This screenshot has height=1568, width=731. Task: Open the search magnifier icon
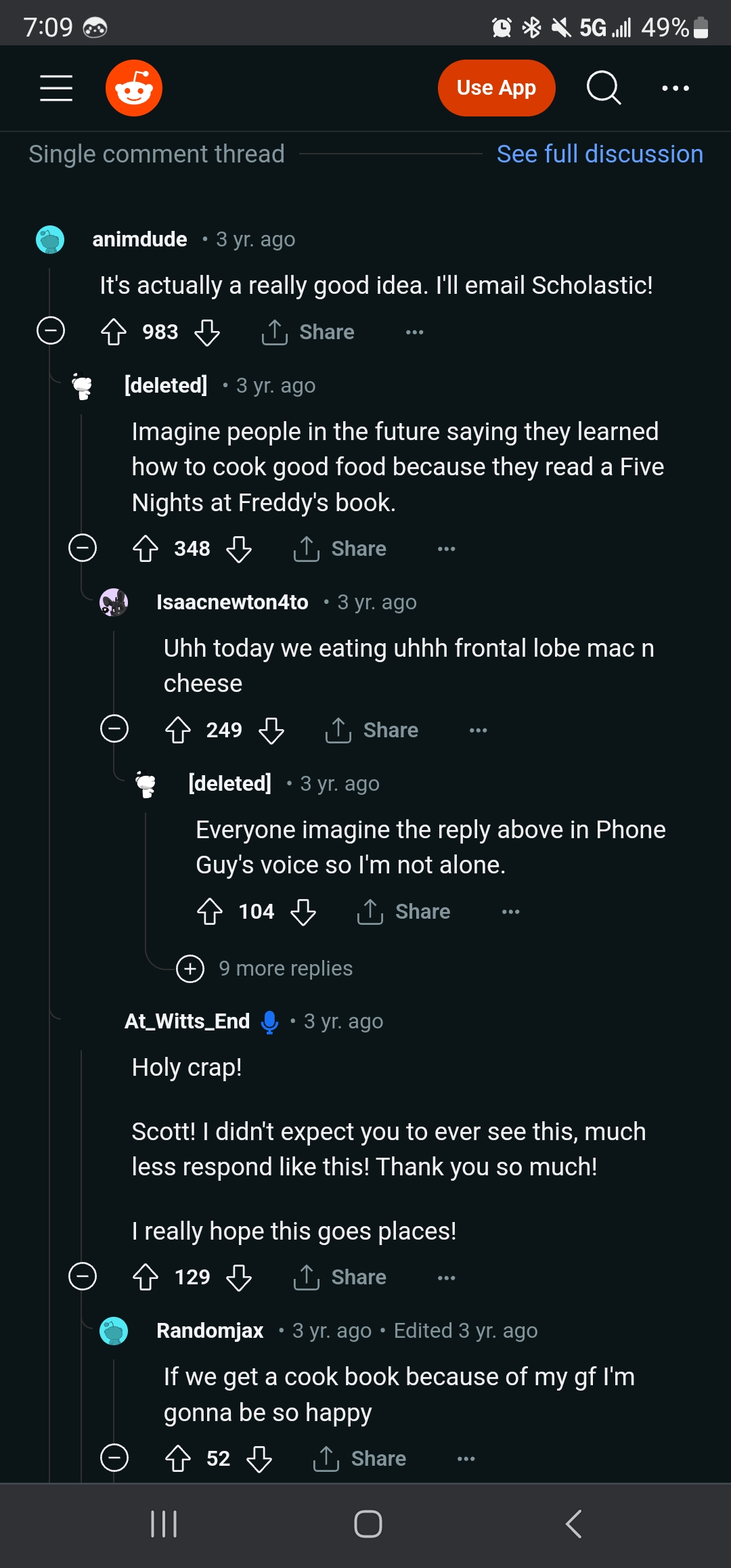click(603, 88)
